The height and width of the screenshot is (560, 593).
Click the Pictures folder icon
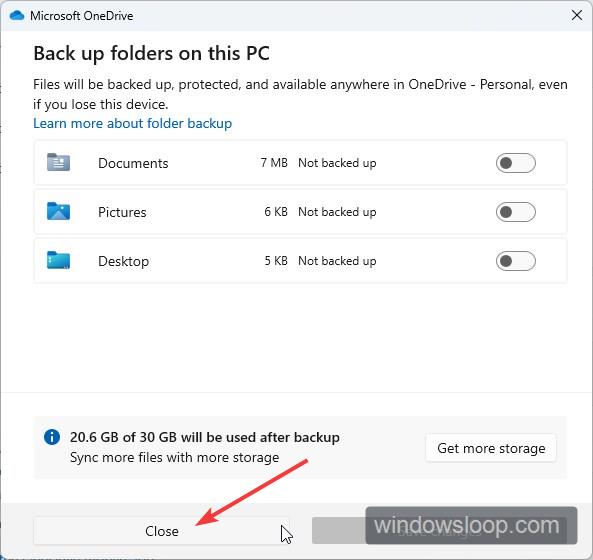coord(58,211)
